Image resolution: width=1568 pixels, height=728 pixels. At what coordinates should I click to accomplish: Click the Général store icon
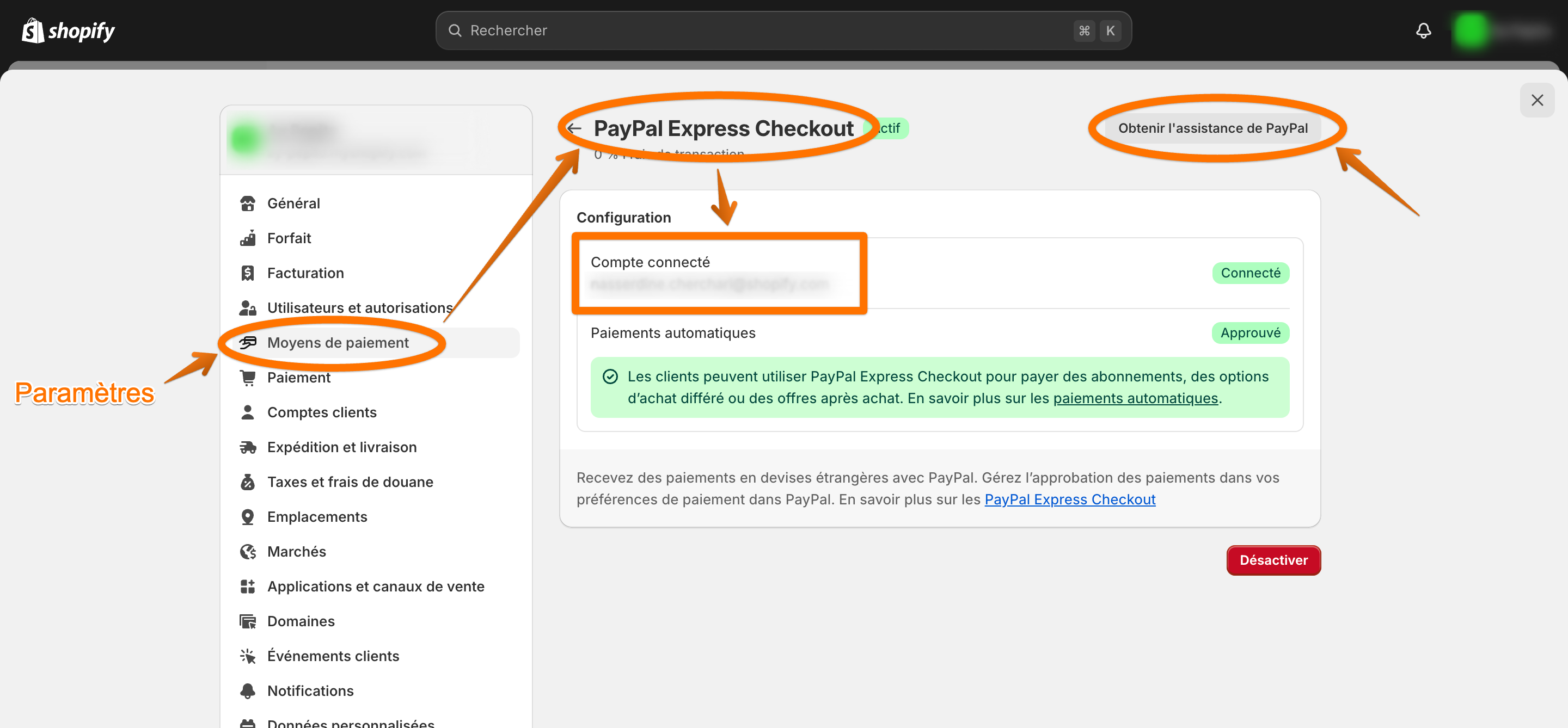(248, 203)
